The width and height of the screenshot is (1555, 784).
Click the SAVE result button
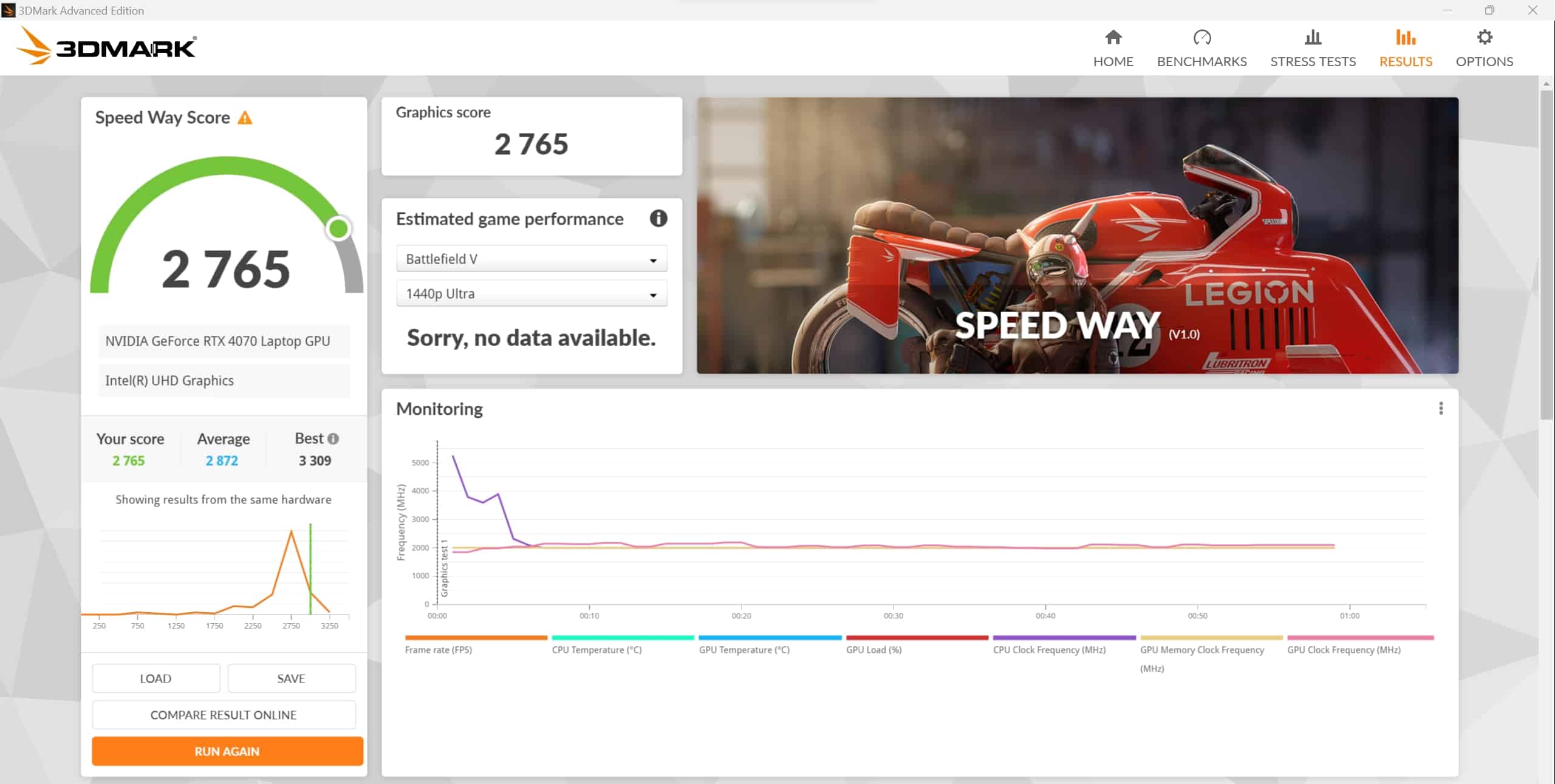(x=291, y=678)
